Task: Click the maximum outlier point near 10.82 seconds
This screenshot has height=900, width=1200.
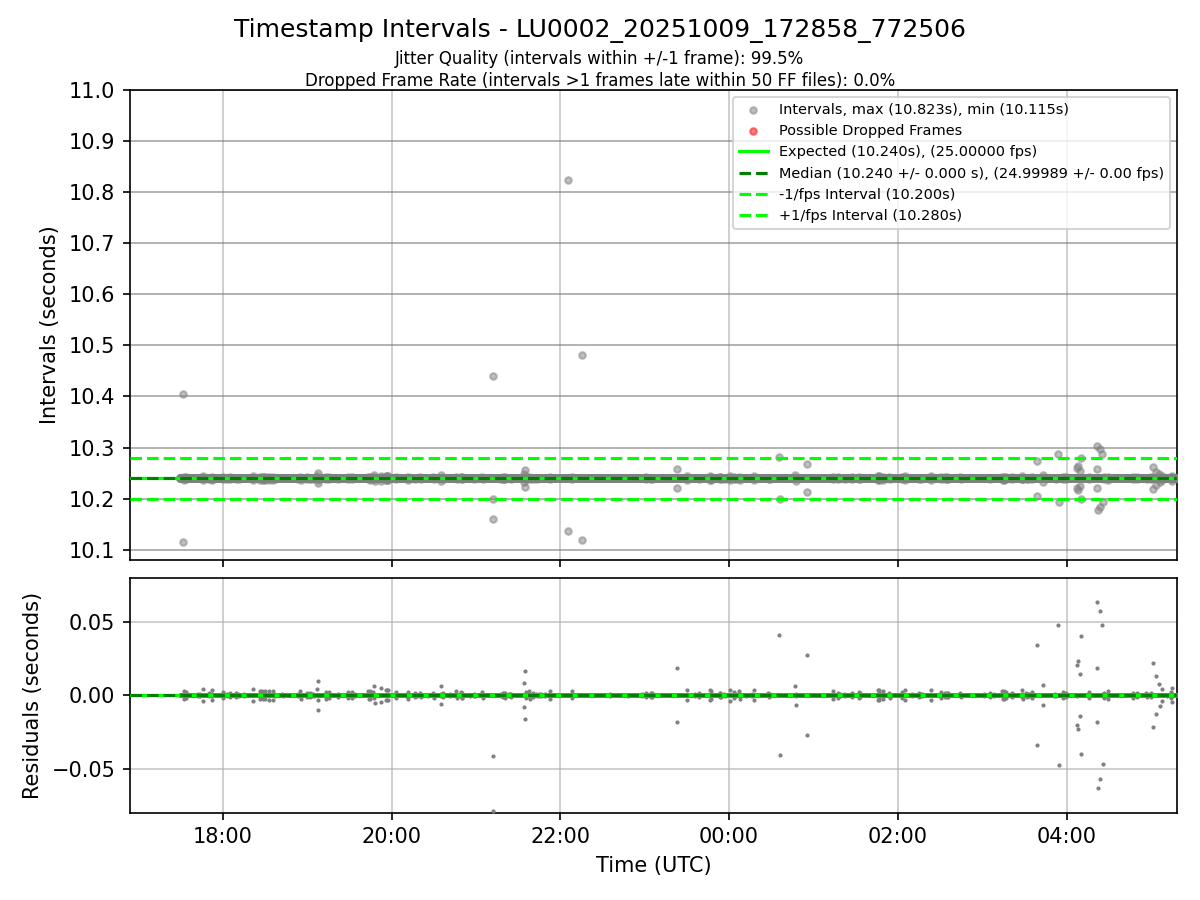Action: pyautogui.click(x=568, y=180)
